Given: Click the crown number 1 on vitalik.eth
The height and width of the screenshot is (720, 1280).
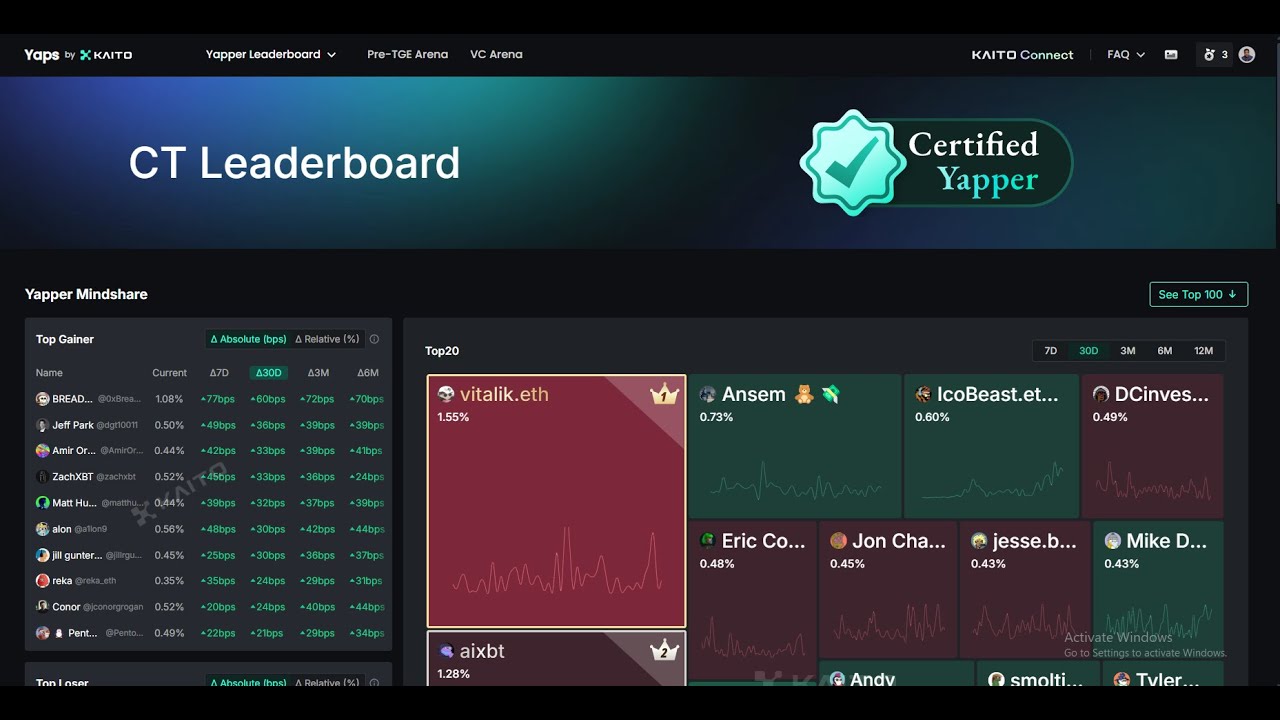Looking at the screenshot, I should (x=665, y=395).
